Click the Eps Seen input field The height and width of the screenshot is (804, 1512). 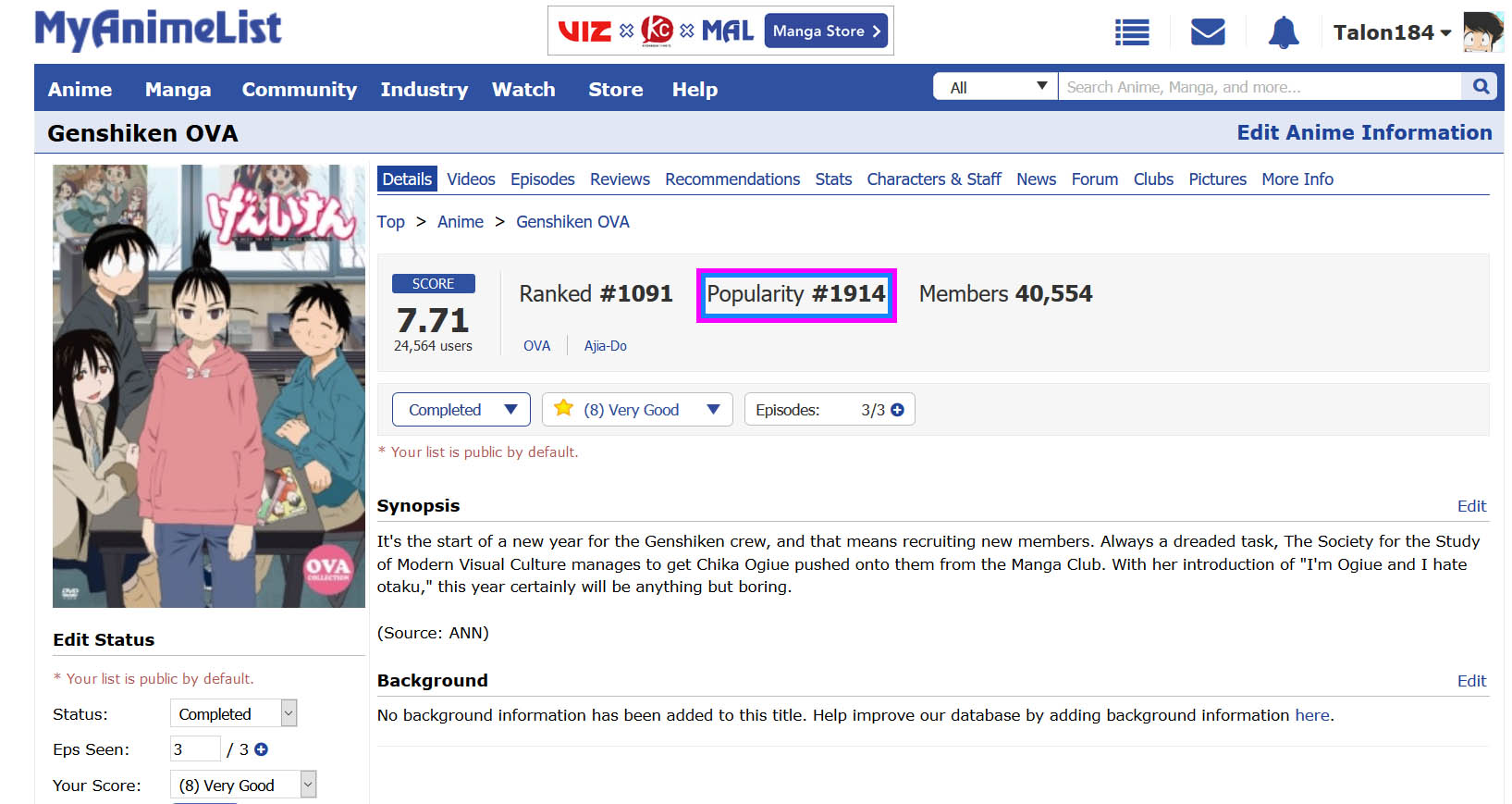195,748
